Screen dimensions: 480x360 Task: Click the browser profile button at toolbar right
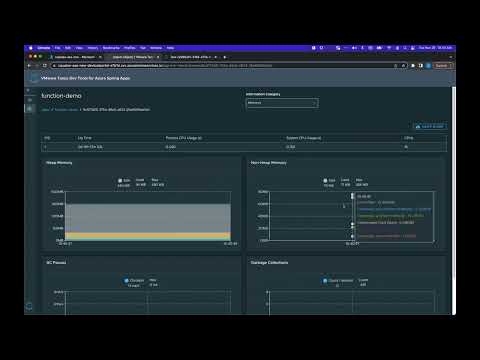(428, 66)
